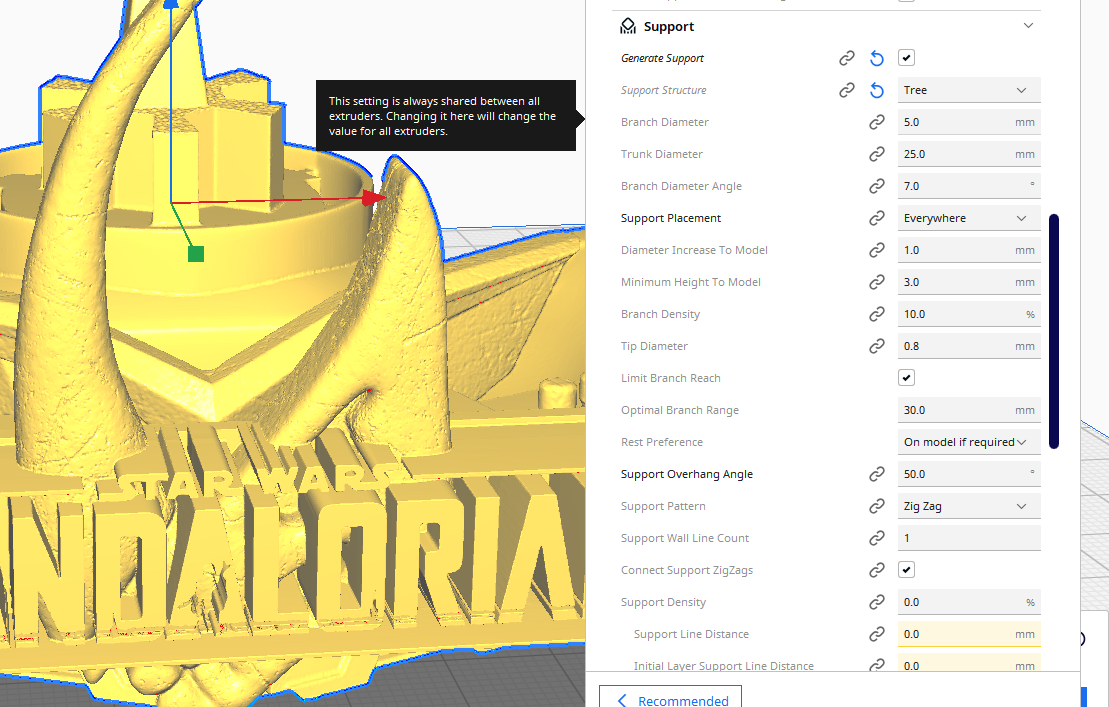The width and height of the screenshot is (1109, 707).
Task: Uncheck Limit Branch Reach
Action: [905, 377]
